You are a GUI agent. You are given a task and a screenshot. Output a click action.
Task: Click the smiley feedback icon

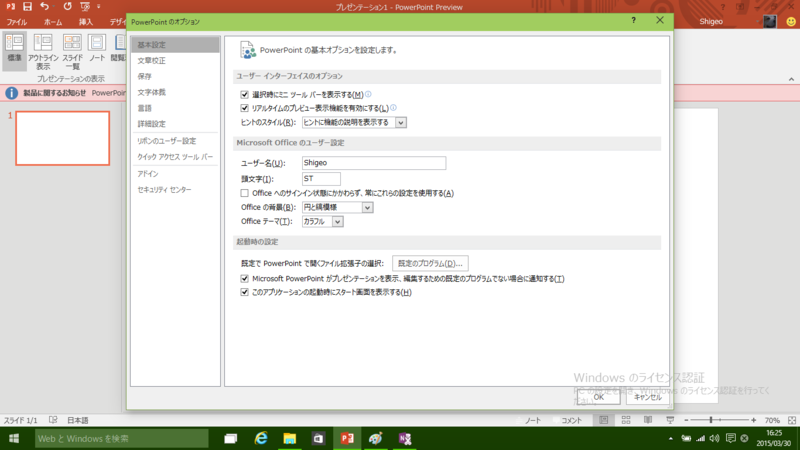pyautogui.click(x=791, y=21)
